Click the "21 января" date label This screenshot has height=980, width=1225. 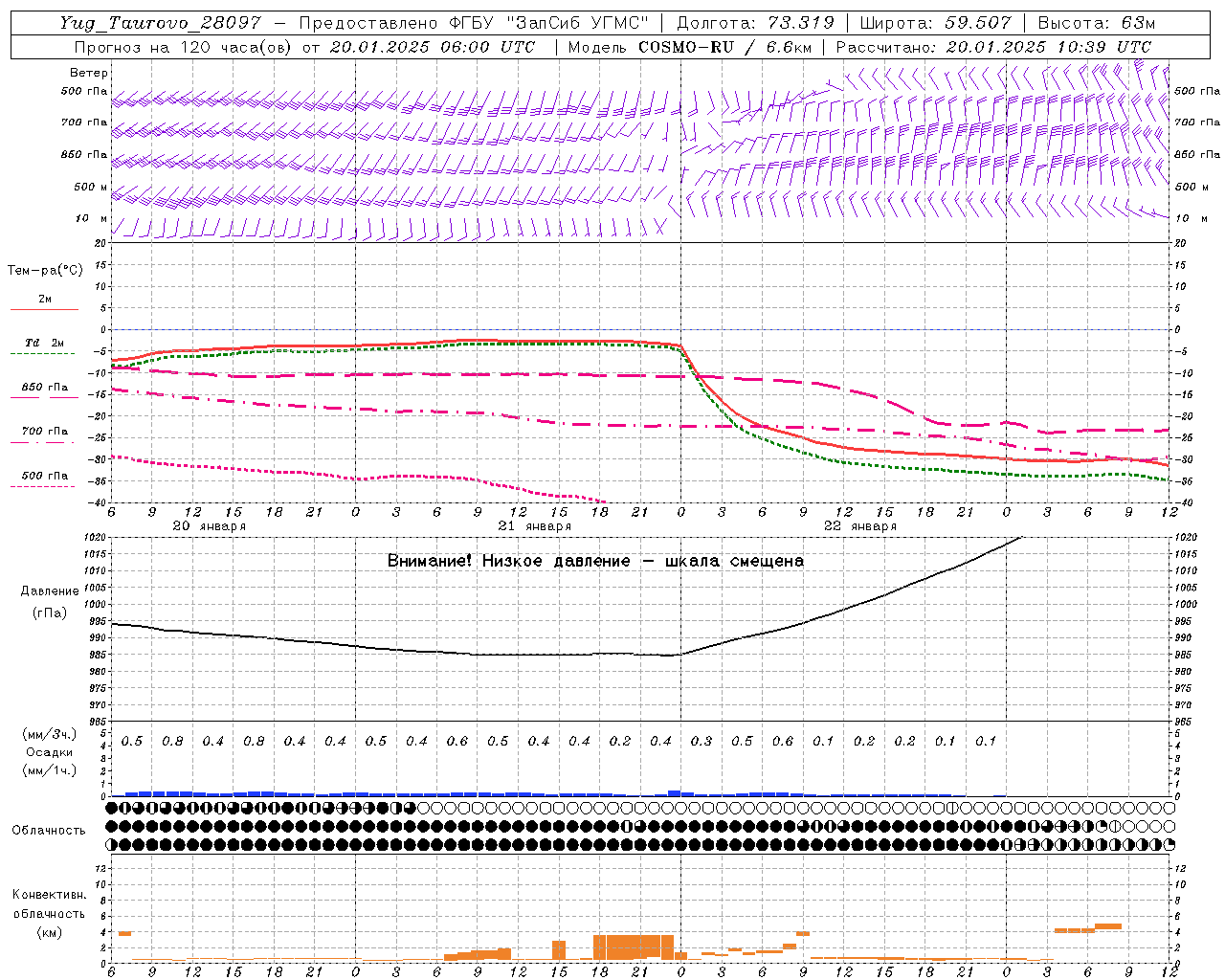pos(534,526)
